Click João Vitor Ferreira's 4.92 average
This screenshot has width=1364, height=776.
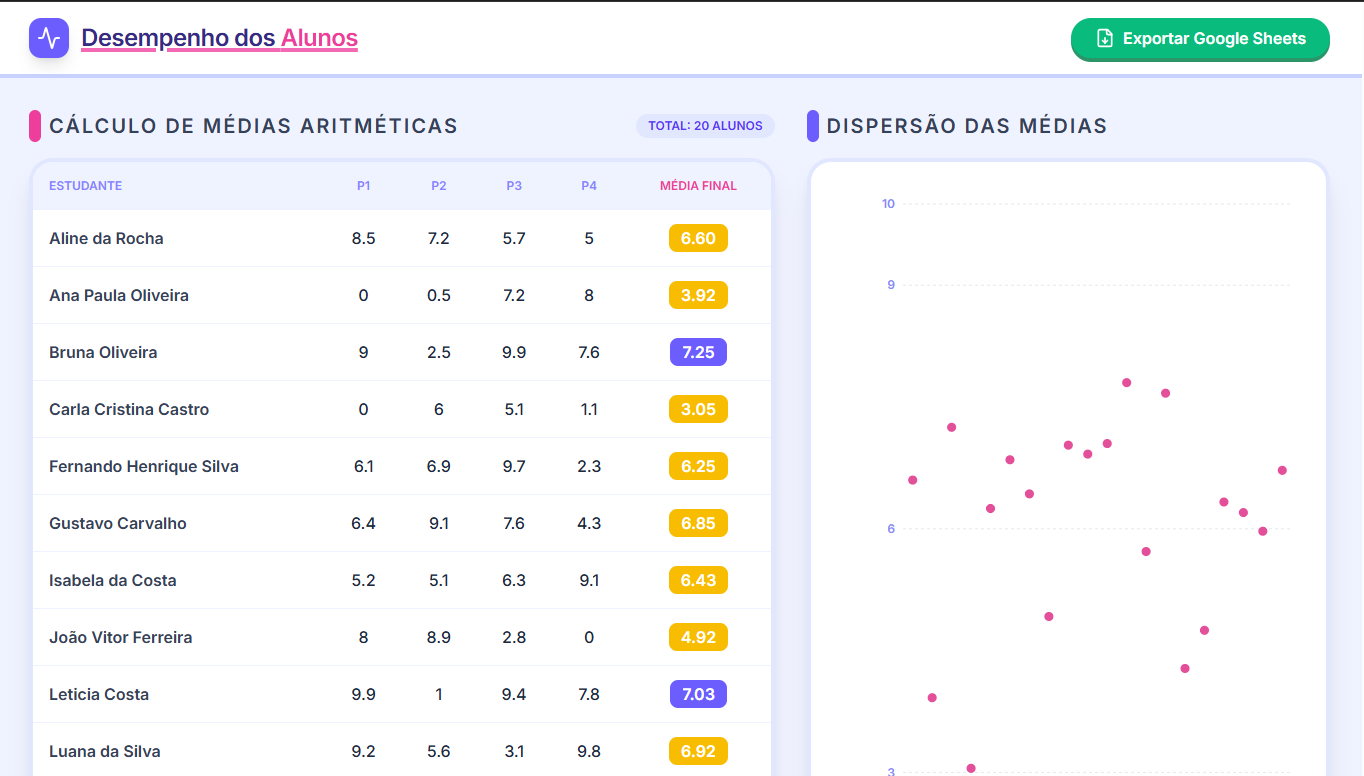tap(698, 637)
